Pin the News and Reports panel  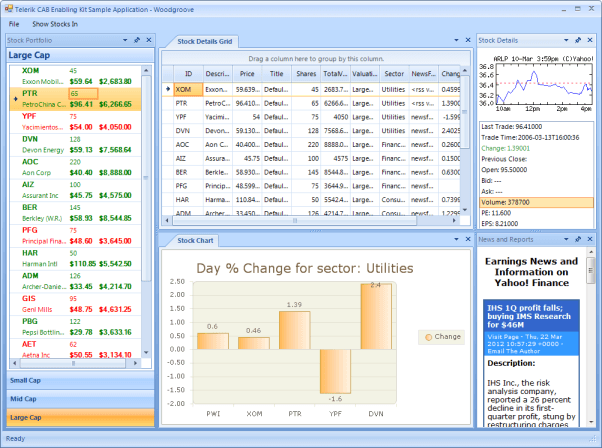click(x=578, y=239)
